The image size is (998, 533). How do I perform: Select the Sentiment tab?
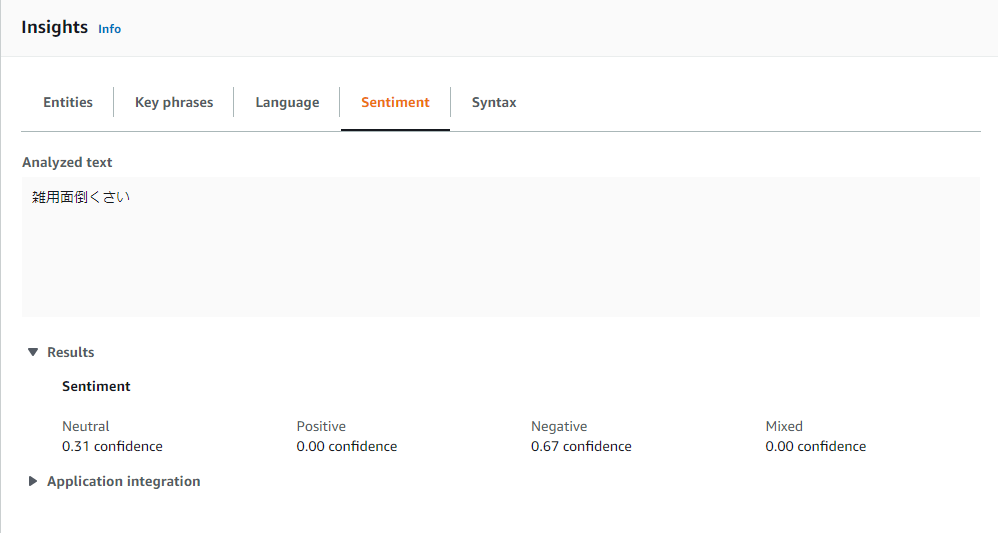pyautogui.click(x=395, y=102)
